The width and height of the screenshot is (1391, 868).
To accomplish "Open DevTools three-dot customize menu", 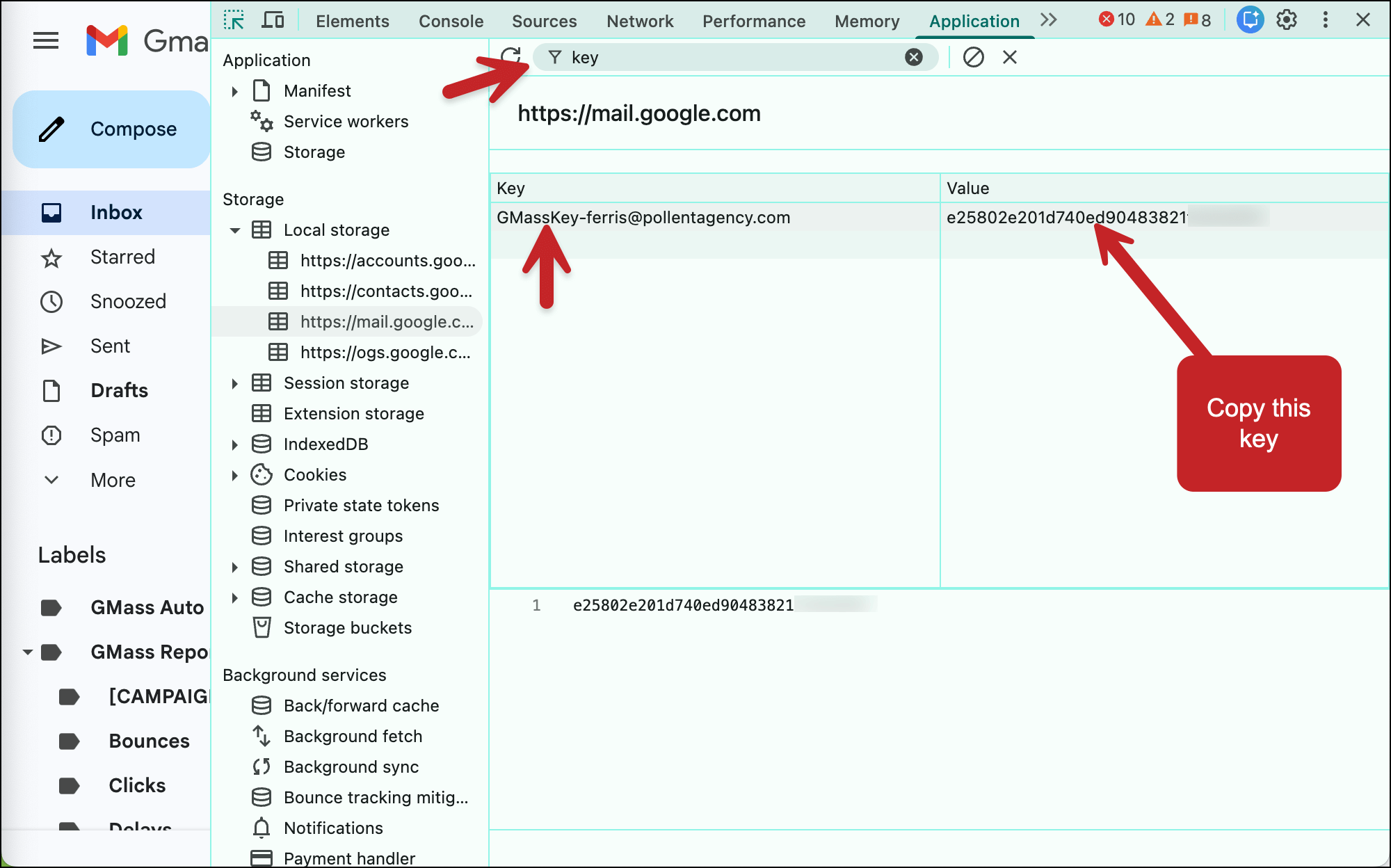I will [x=1326, y=20].
